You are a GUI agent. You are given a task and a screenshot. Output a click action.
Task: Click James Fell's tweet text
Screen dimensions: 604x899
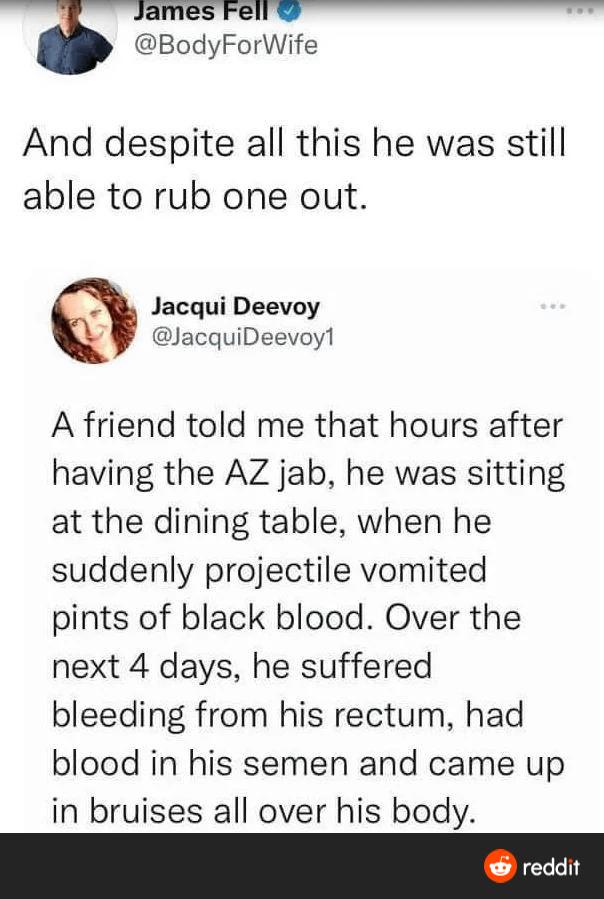(295, 170)
